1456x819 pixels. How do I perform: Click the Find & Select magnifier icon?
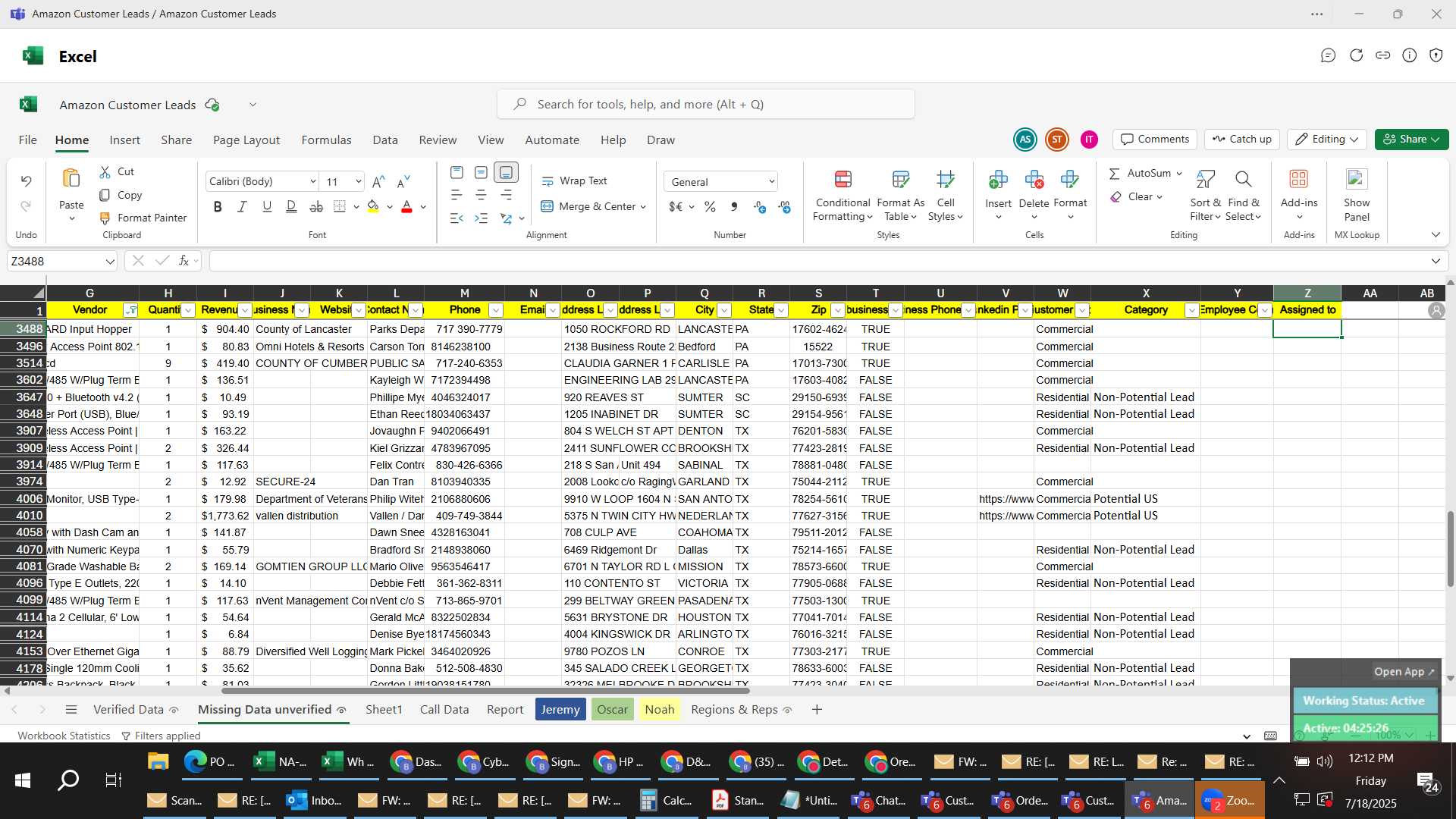pyautogui.click(x=1243, y=180)
